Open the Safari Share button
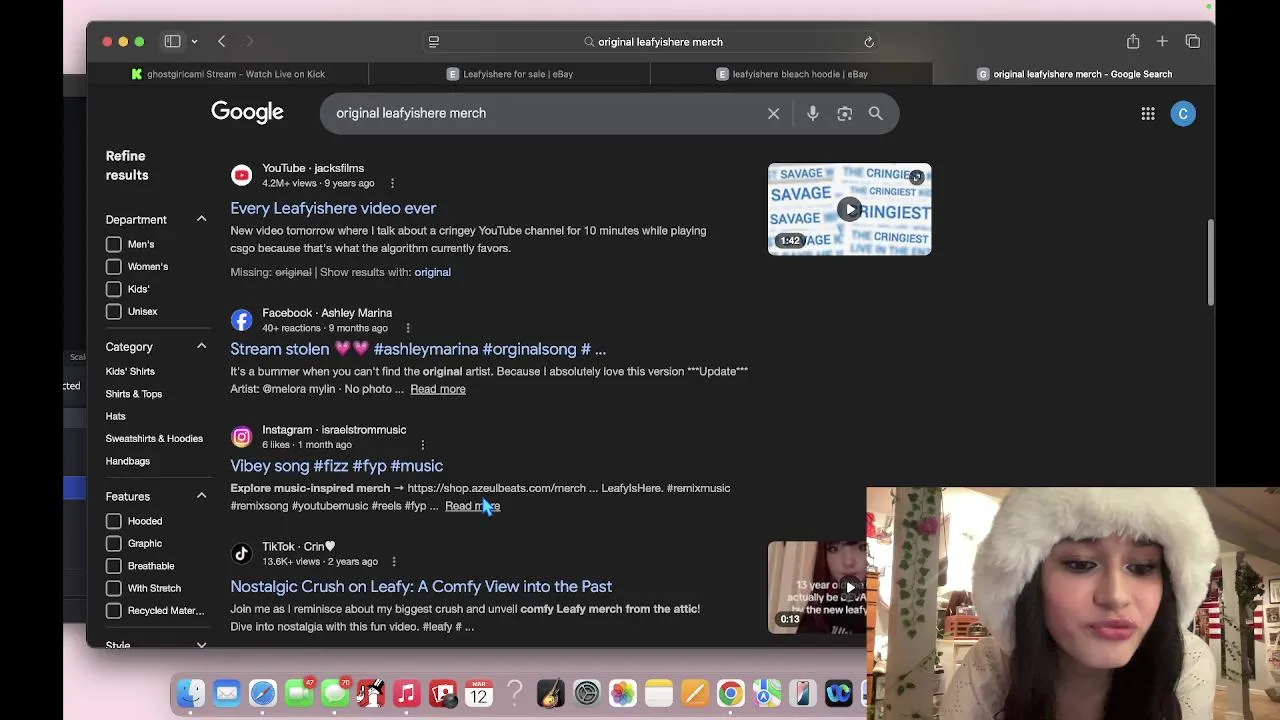Image resolution: width=1280 pixels, height=720 pixels. coord(1133,42)
